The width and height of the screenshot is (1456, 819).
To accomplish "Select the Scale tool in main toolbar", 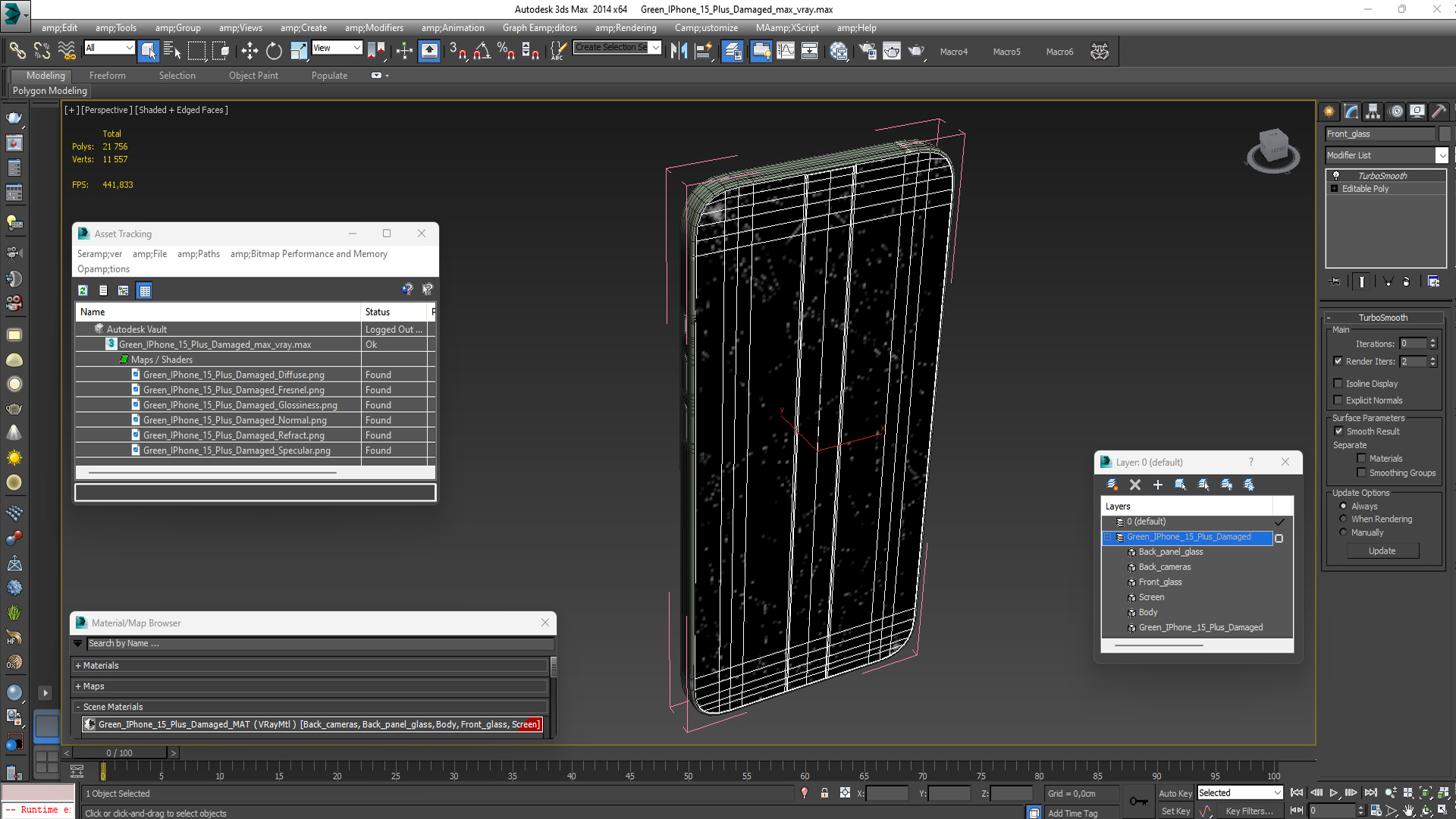I will click(x=299, y=51).
